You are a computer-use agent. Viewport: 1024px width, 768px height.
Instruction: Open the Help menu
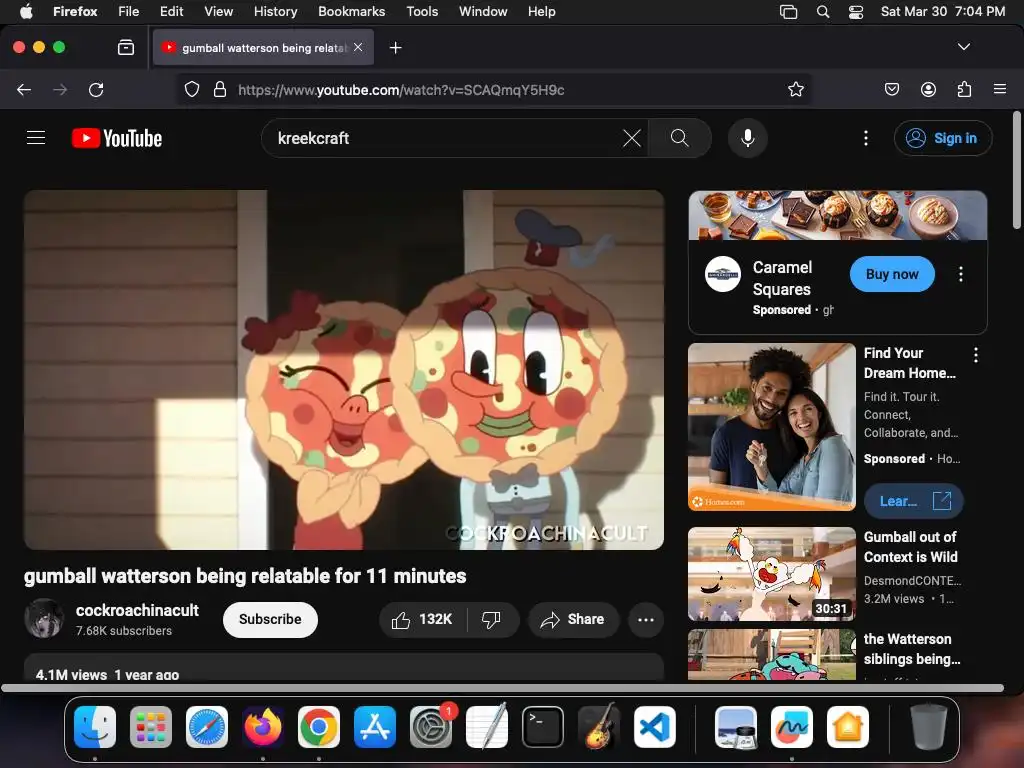click(x=541, y=12)
